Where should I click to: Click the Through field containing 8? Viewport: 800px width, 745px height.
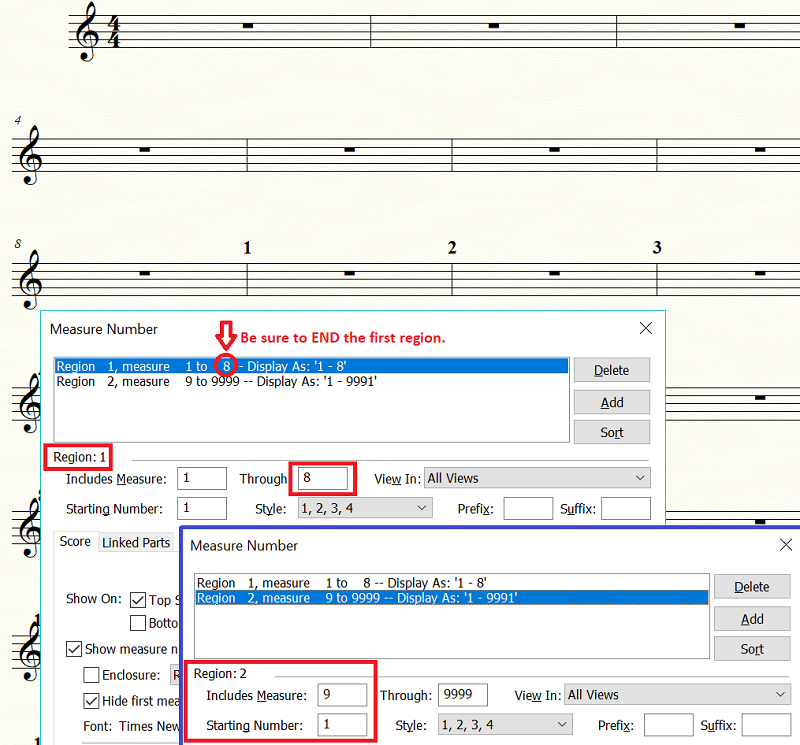[320, 479]
